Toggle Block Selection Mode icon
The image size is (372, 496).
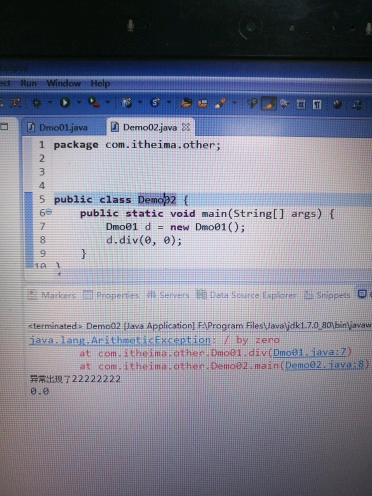point(301,104)
